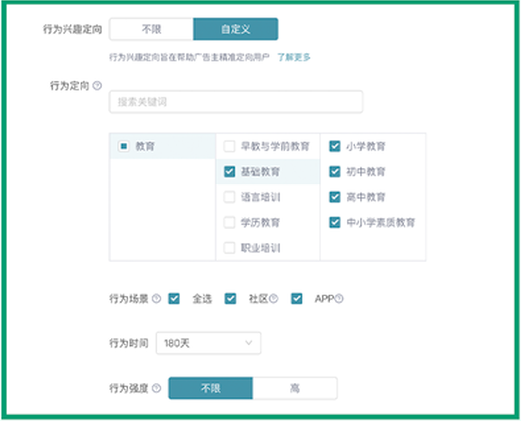Screen dimensions: 521x421
Task: Enable the 语言培训 checkbox
Action: click(229, 197)
